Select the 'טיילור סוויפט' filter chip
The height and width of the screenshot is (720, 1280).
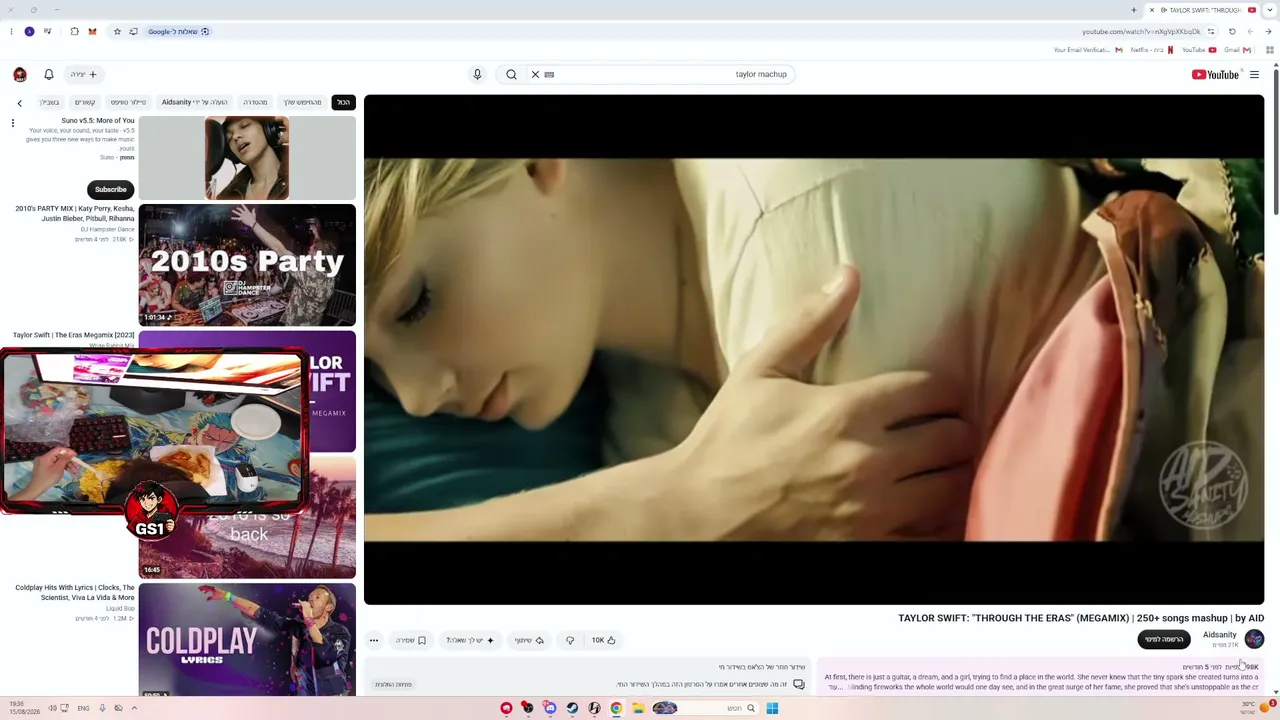click(128, 102)
